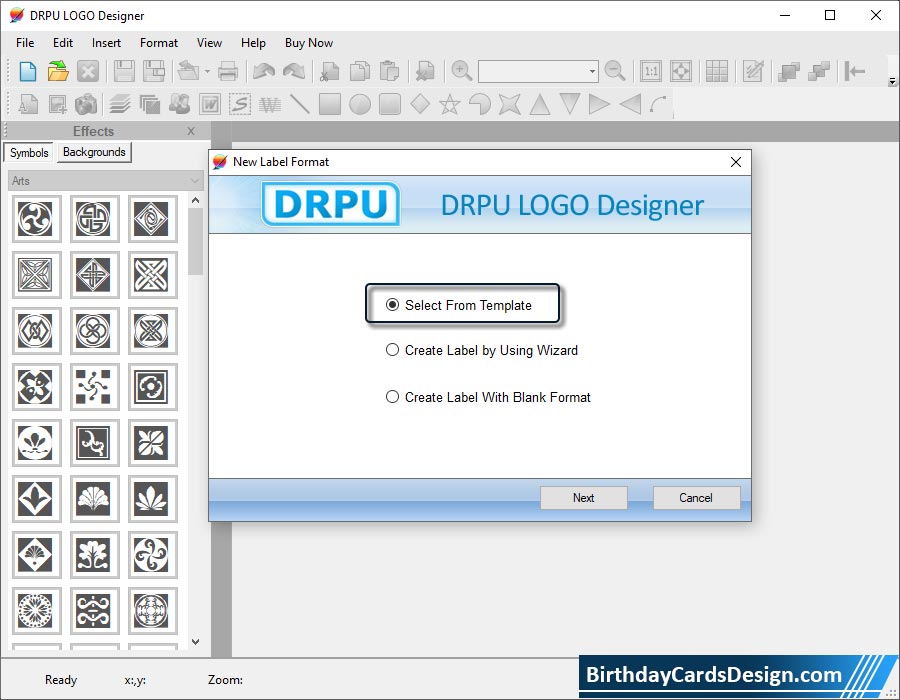Image resolution: width=900 pixels, height=700 pixels.
Task: Click the Save floppy disk icon
Action: (x=124, y=71)
